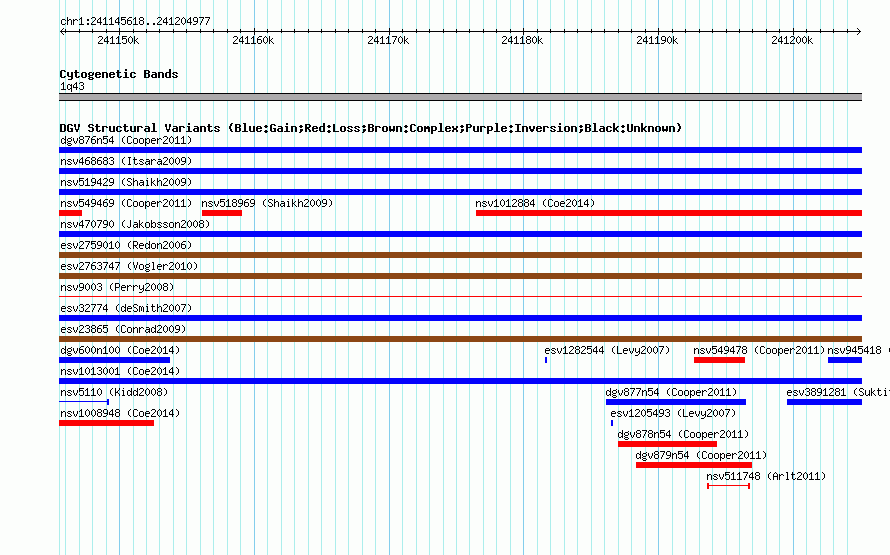Viewport: 890px width, 555px height.
Task: Click the Cytogenetic Bands track title
Action: (x=119, y=74)
